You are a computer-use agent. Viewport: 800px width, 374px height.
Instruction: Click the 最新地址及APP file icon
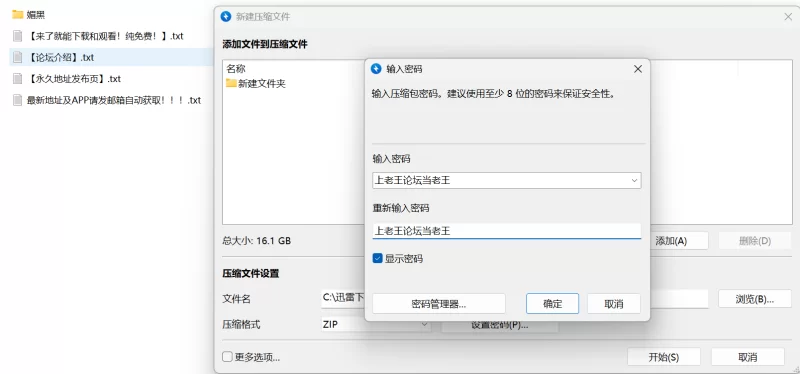pyautogui.click(x=18, y=100)
